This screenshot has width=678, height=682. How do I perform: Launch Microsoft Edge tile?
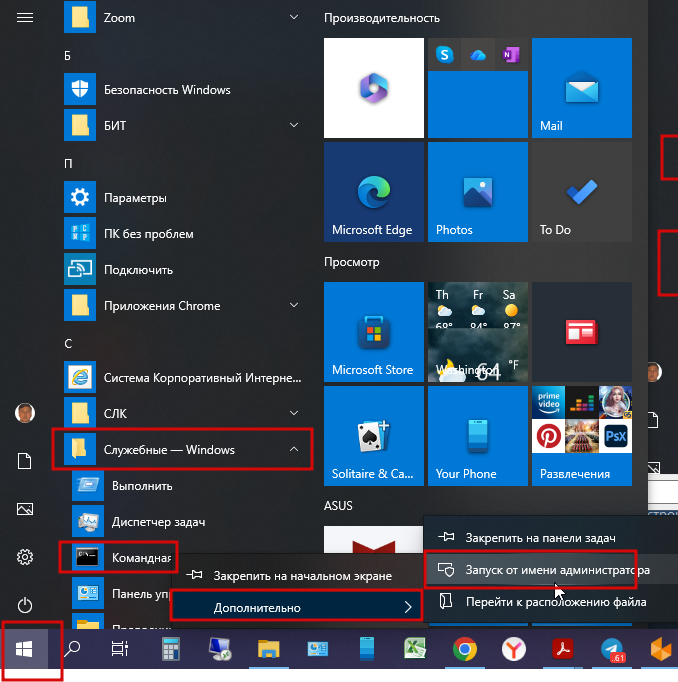point(374,192)
